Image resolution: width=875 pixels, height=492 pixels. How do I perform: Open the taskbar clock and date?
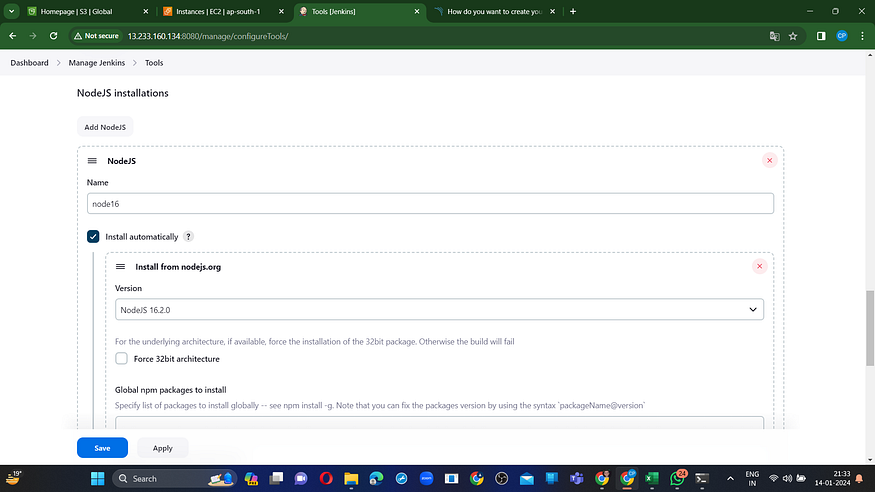tap(833, 479)
